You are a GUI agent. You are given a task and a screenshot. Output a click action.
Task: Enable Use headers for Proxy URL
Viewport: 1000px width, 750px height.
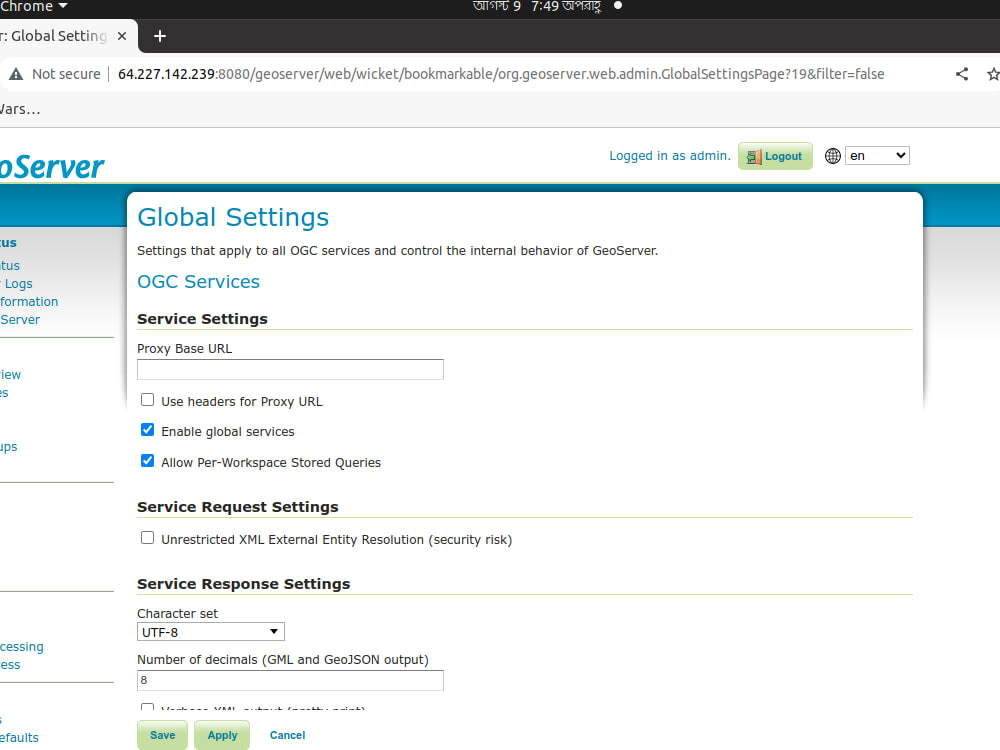pyautogui.click(x=147, y=400)
